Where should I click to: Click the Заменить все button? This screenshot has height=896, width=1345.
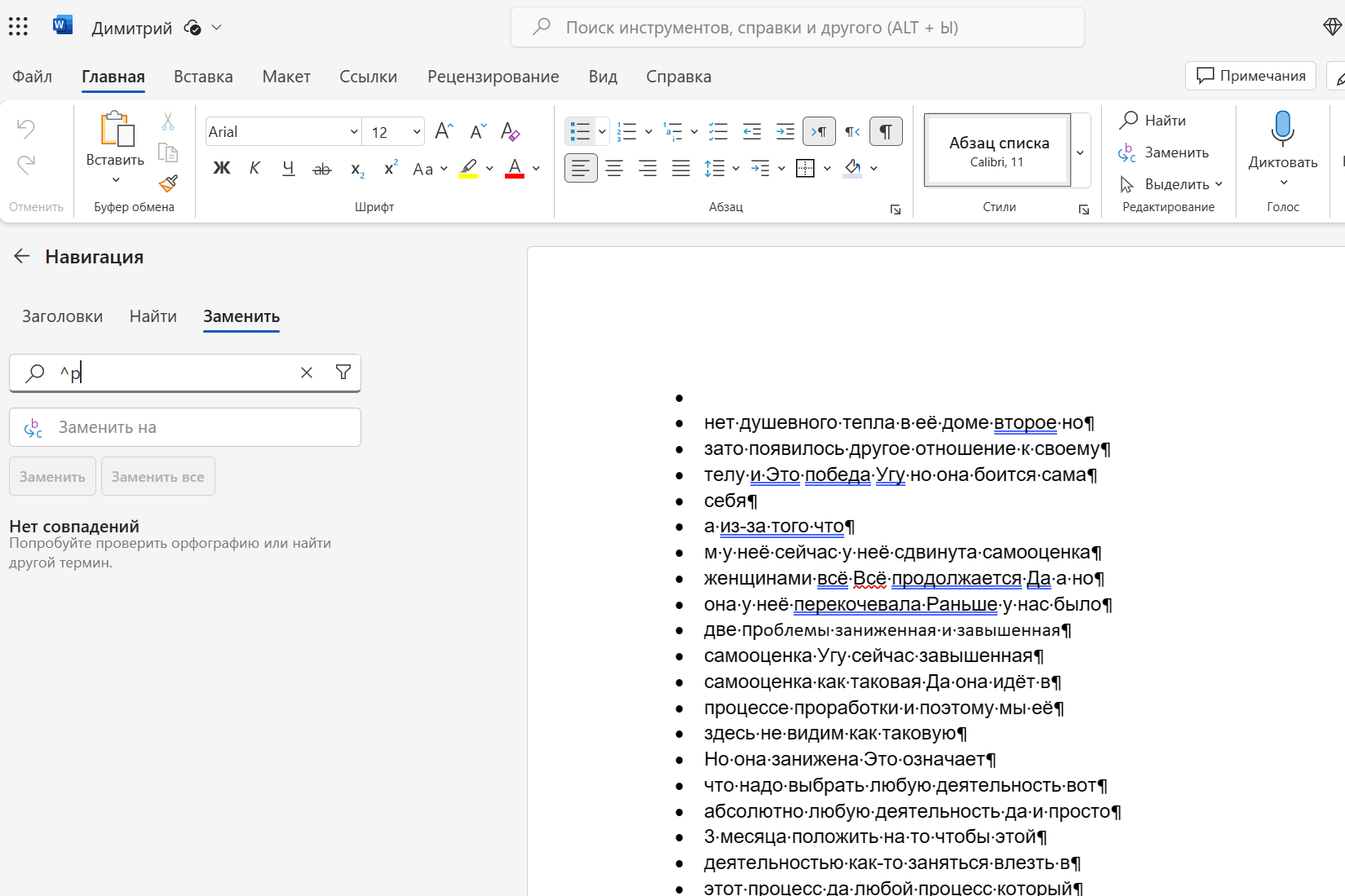(x=158, y=476)
